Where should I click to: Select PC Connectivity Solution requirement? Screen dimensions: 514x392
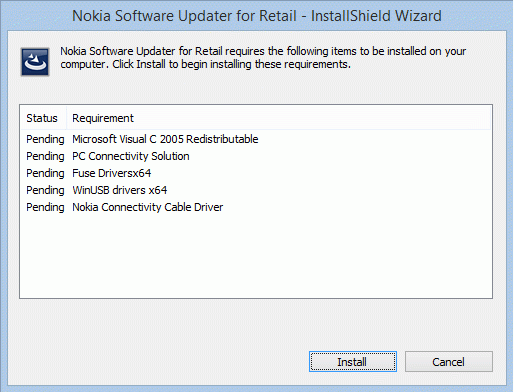(x=131, y=156)
